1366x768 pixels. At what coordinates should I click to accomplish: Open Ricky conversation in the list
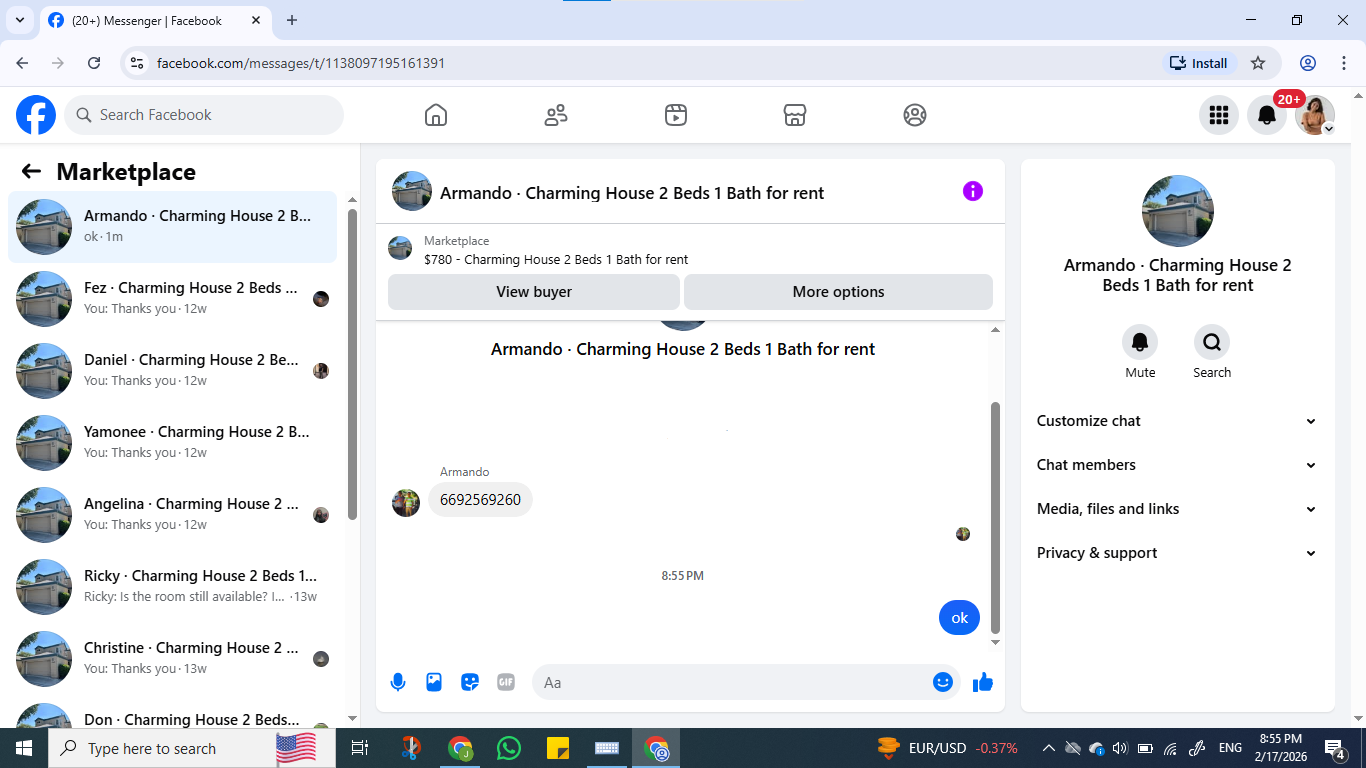(x=173, y=587)
